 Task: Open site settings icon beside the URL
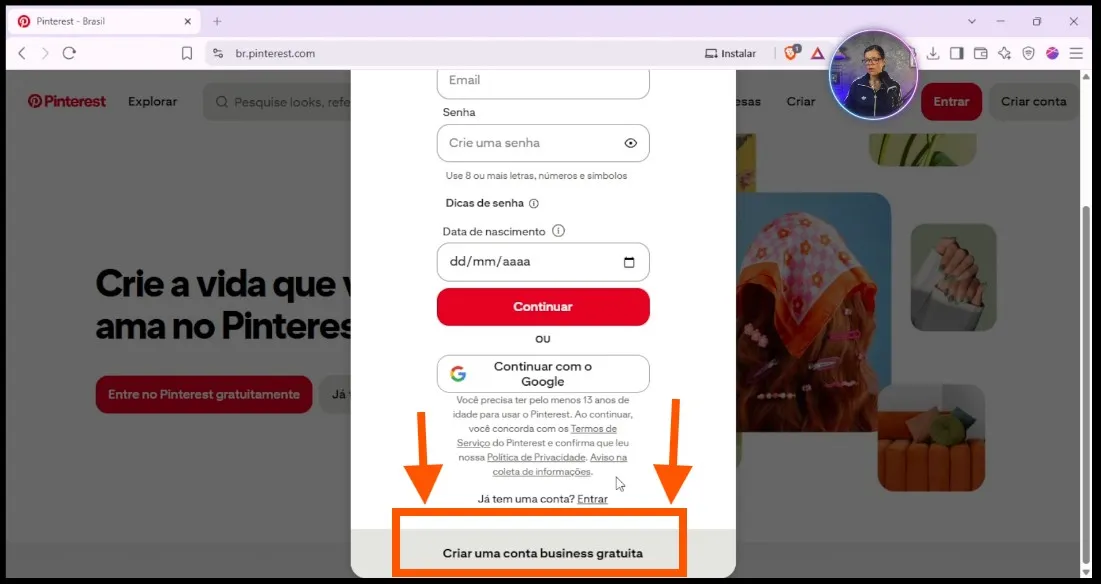click(218, 53)
